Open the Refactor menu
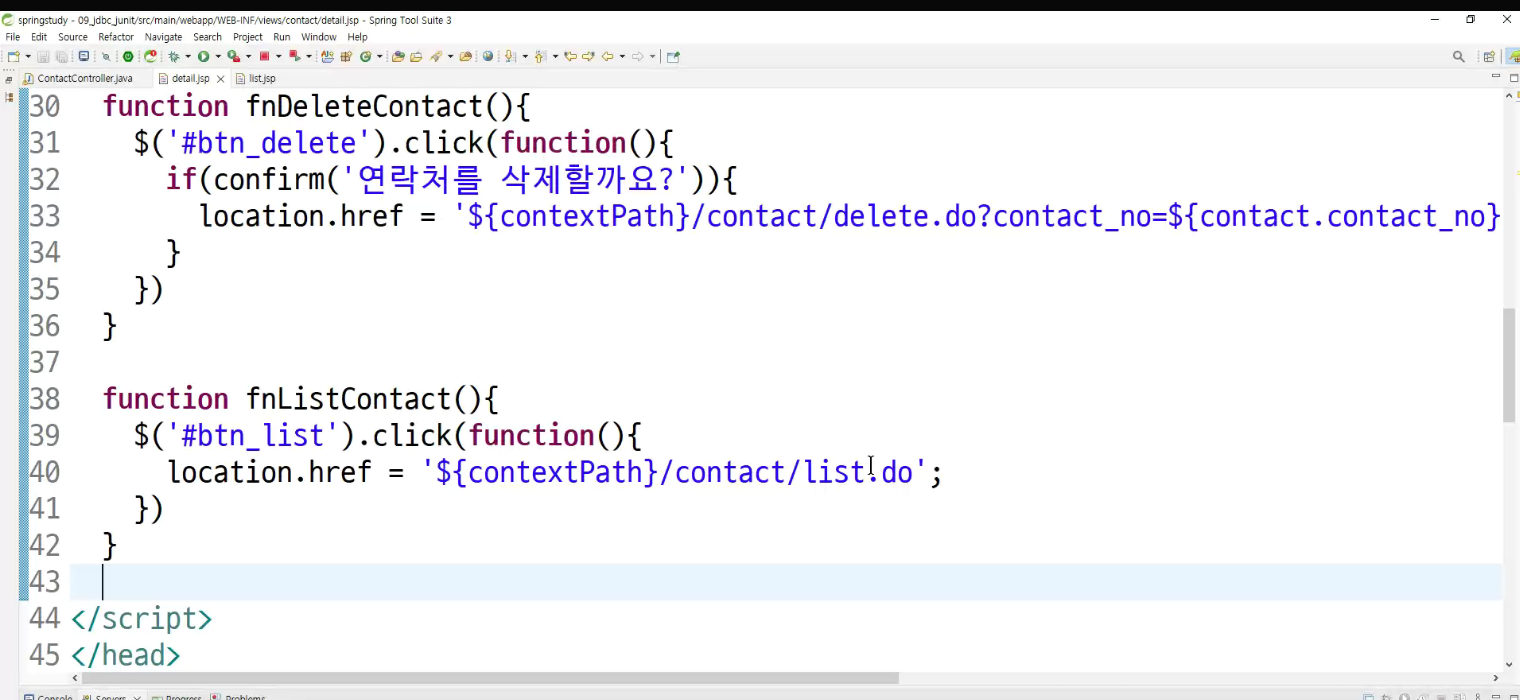The image size is (1520, 700). coord(116,37)
